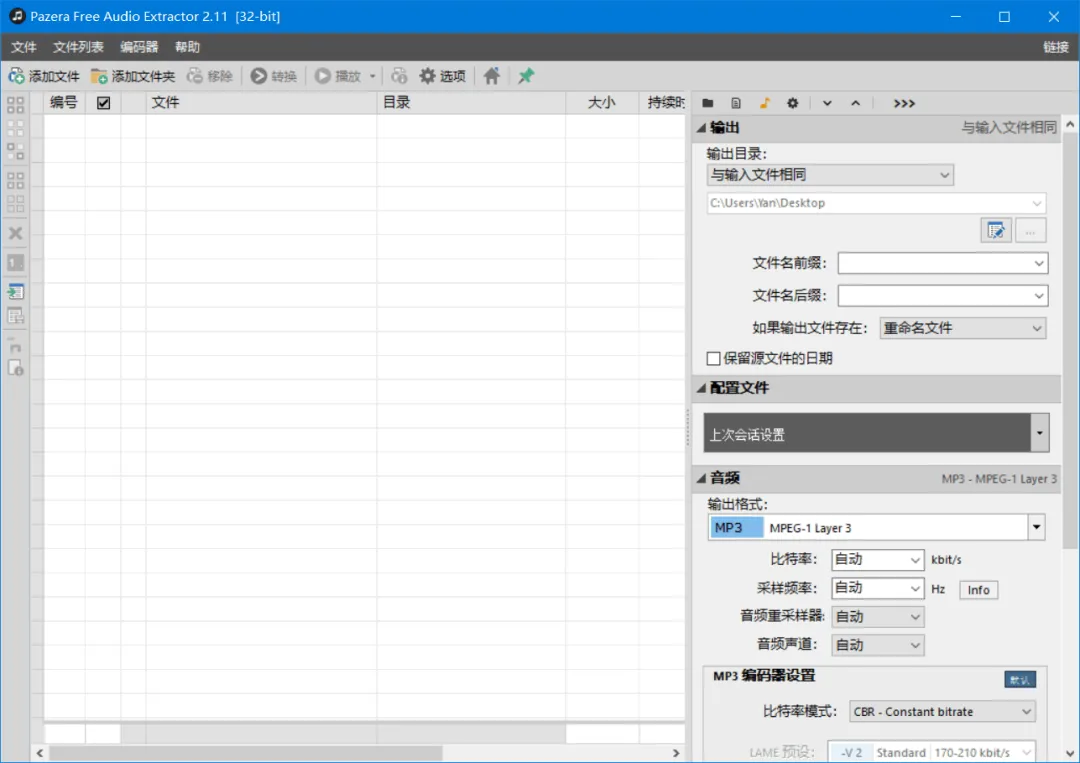Open 选项 (options) gear in the toolbar
Viewport: 1080px width, 763px height.
442,76
